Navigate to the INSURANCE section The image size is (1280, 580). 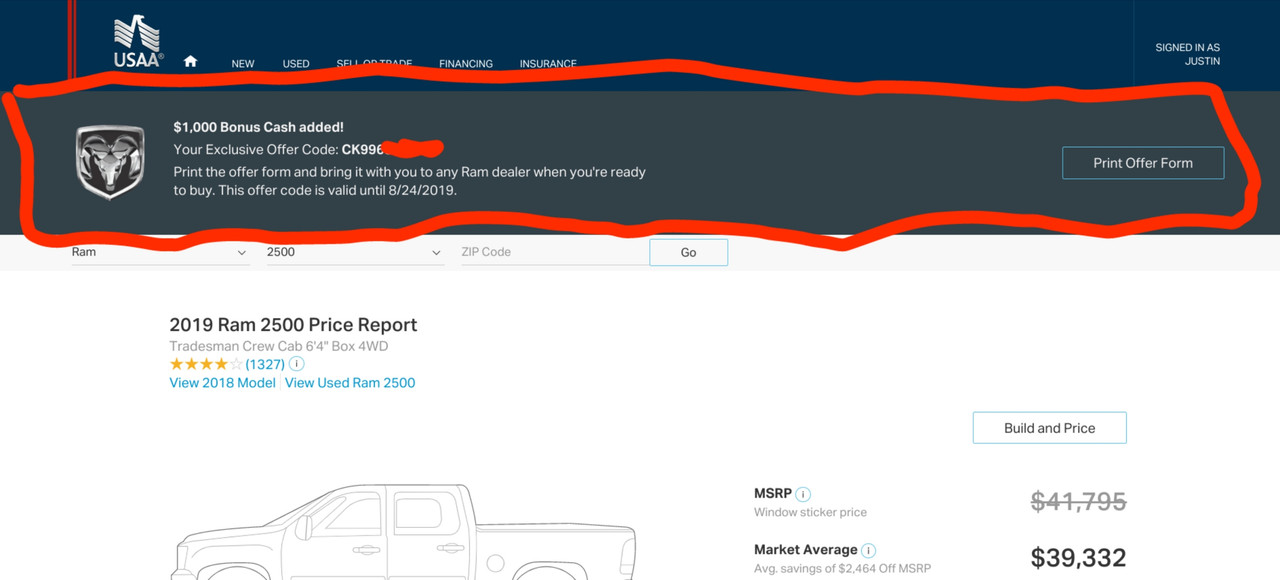pyautogui.click(x=548, y=64)
